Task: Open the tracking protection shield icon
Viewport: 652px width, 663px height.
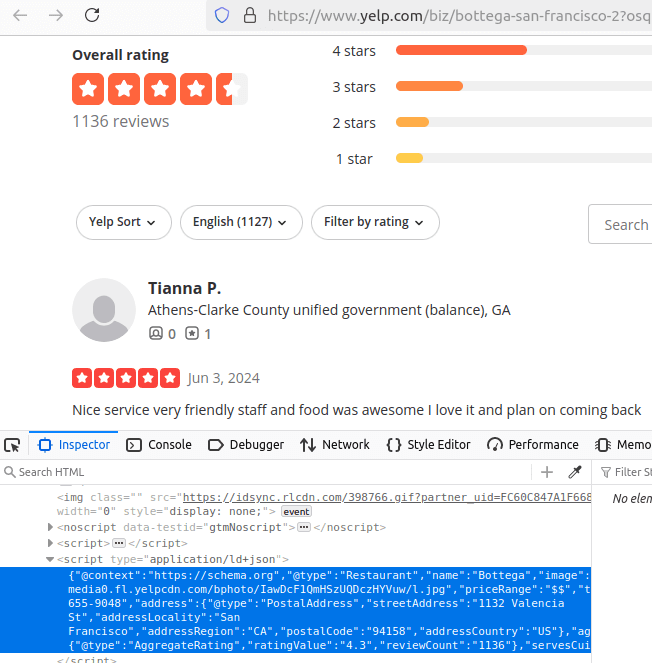Action: click(222, 16)
